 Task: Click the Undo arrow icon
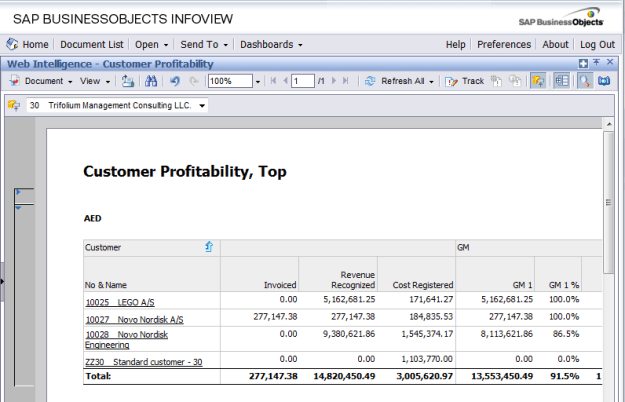pos(175,81)
